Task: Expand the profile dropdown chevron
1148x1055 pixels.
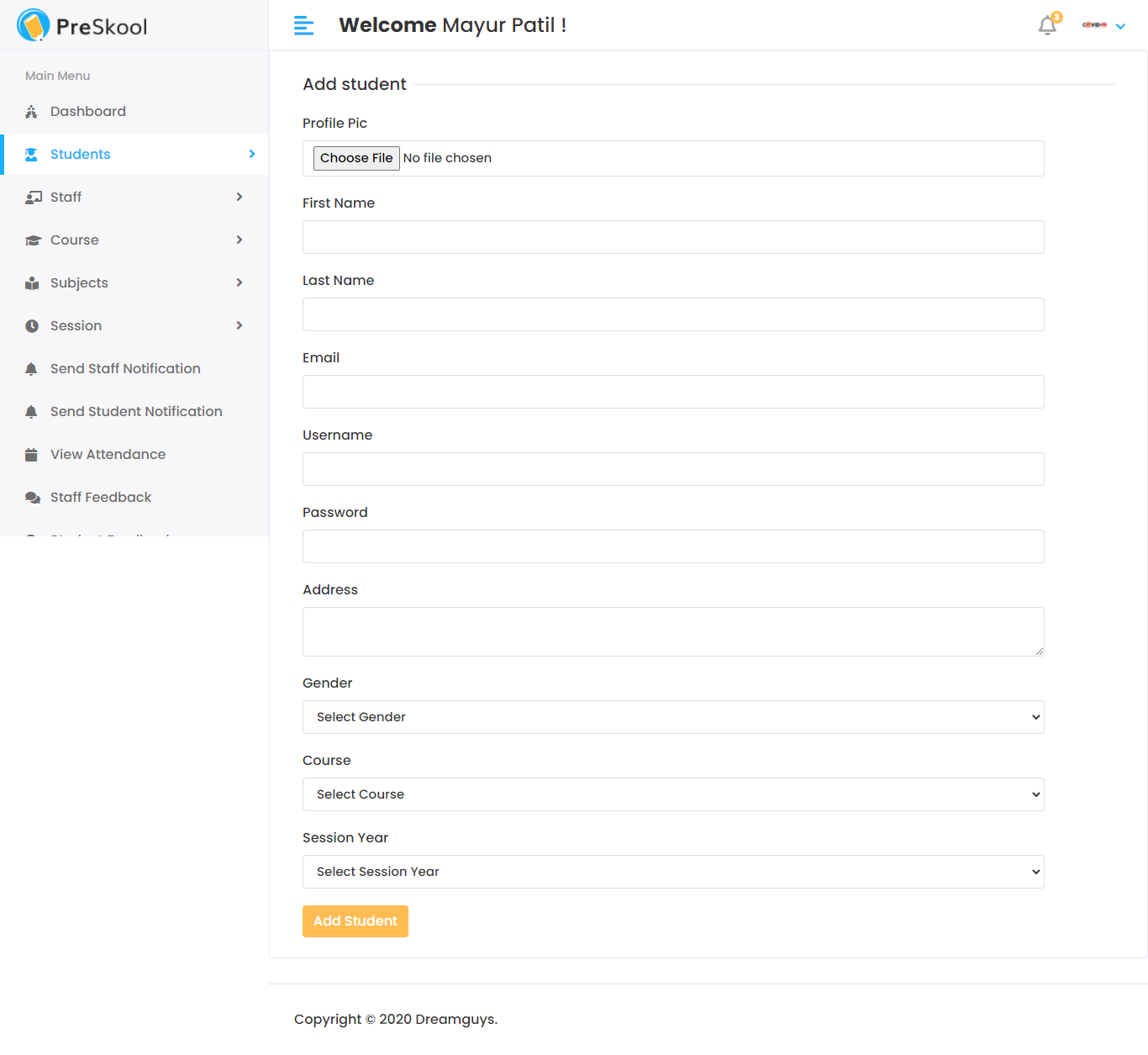Action: click(1120, 26)
